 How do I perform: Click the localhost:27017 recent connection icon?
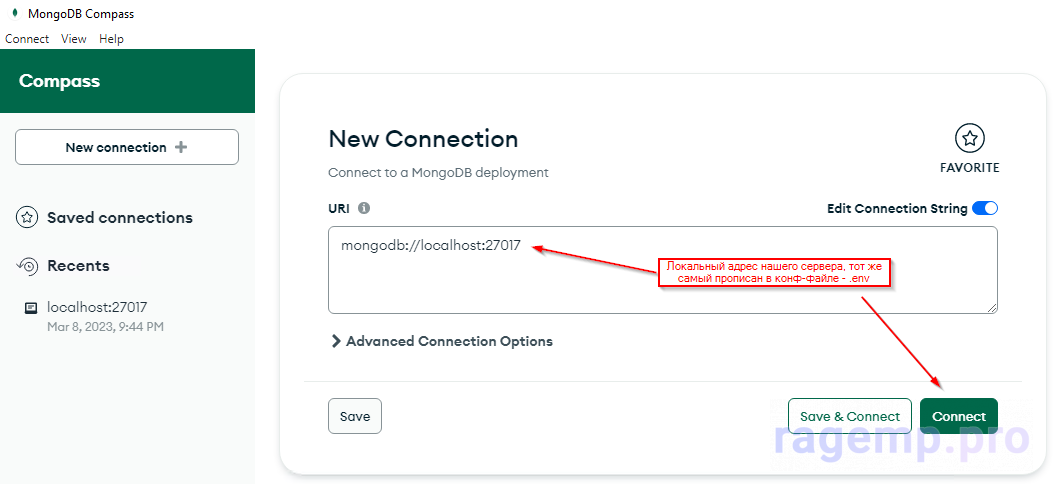[x=30, y=308]
